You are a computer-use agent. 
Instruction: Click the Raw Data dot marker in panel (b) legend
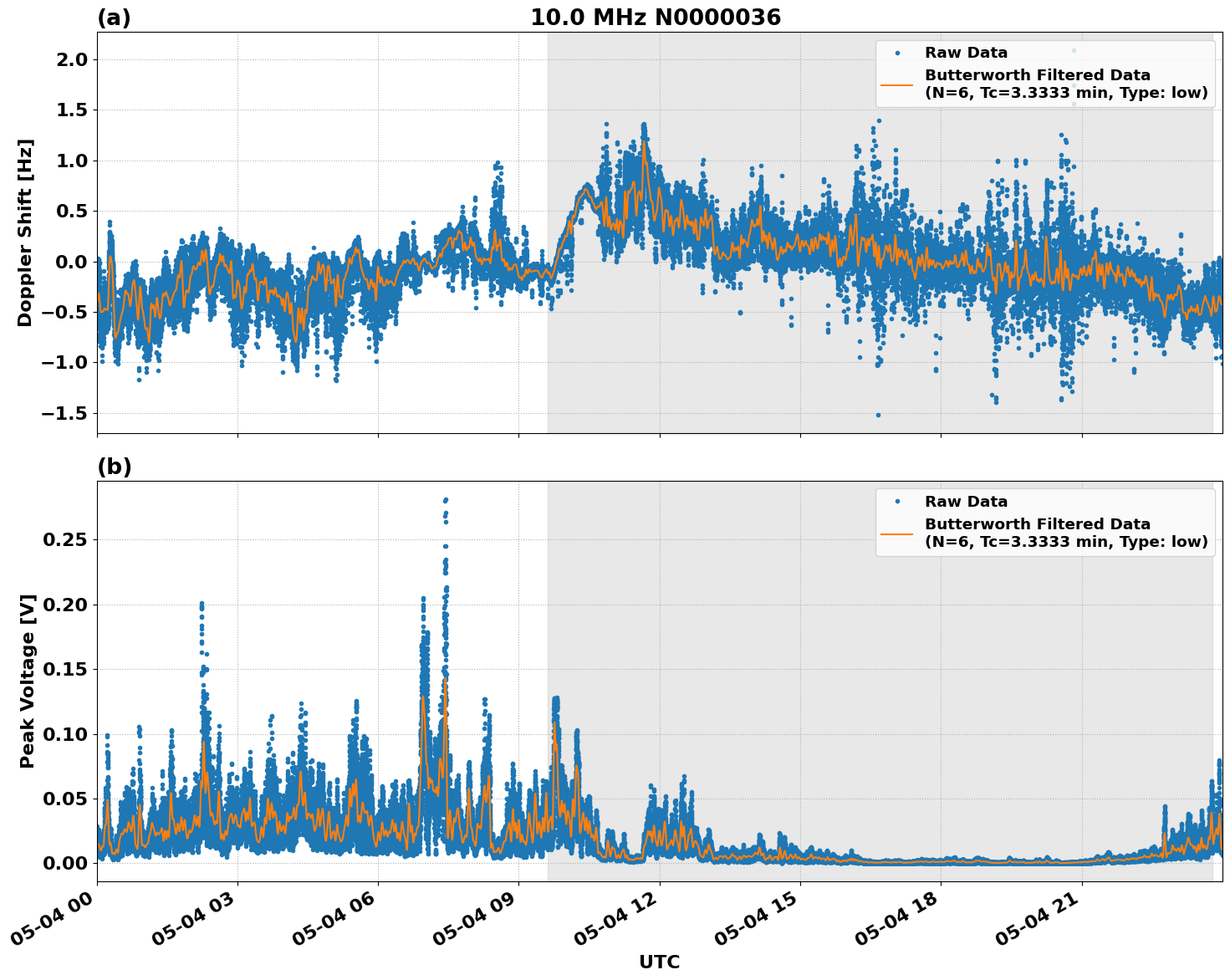coord(897,501)
